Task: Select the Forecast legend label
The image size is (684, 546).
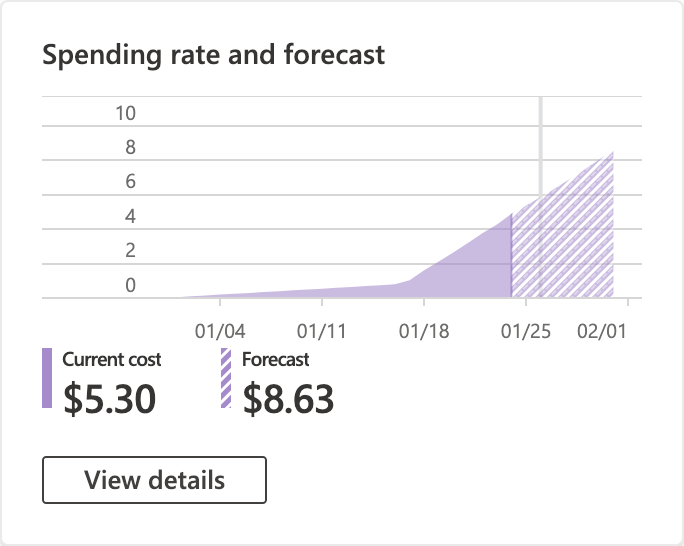Action: pyautogui.click(x=276, y=360)
